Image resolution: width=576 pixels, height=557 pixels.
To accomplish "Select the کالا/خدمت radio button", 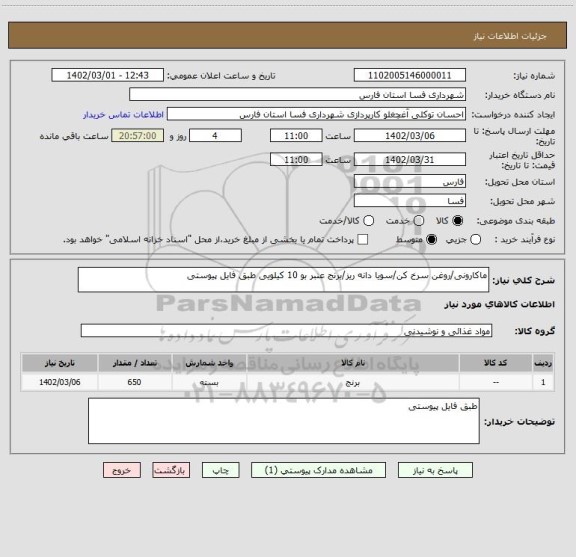I will (368, 221).
